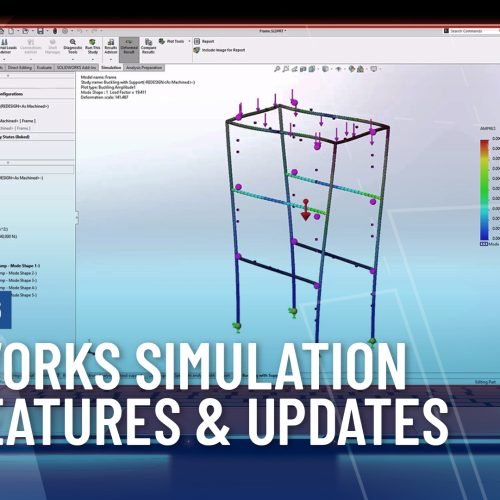The height and width of the screenshot is (500, 500).
Task: Click the Apply Scene icon
Action: point(360,69)
